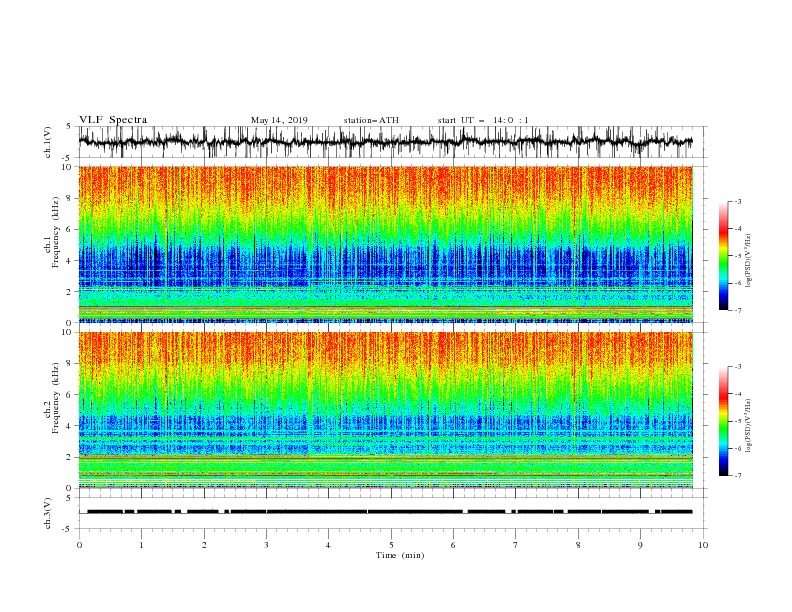792x612 pixels.
Task: Click the ch.2 PSD color scale bar
Action: coord(723,421)
